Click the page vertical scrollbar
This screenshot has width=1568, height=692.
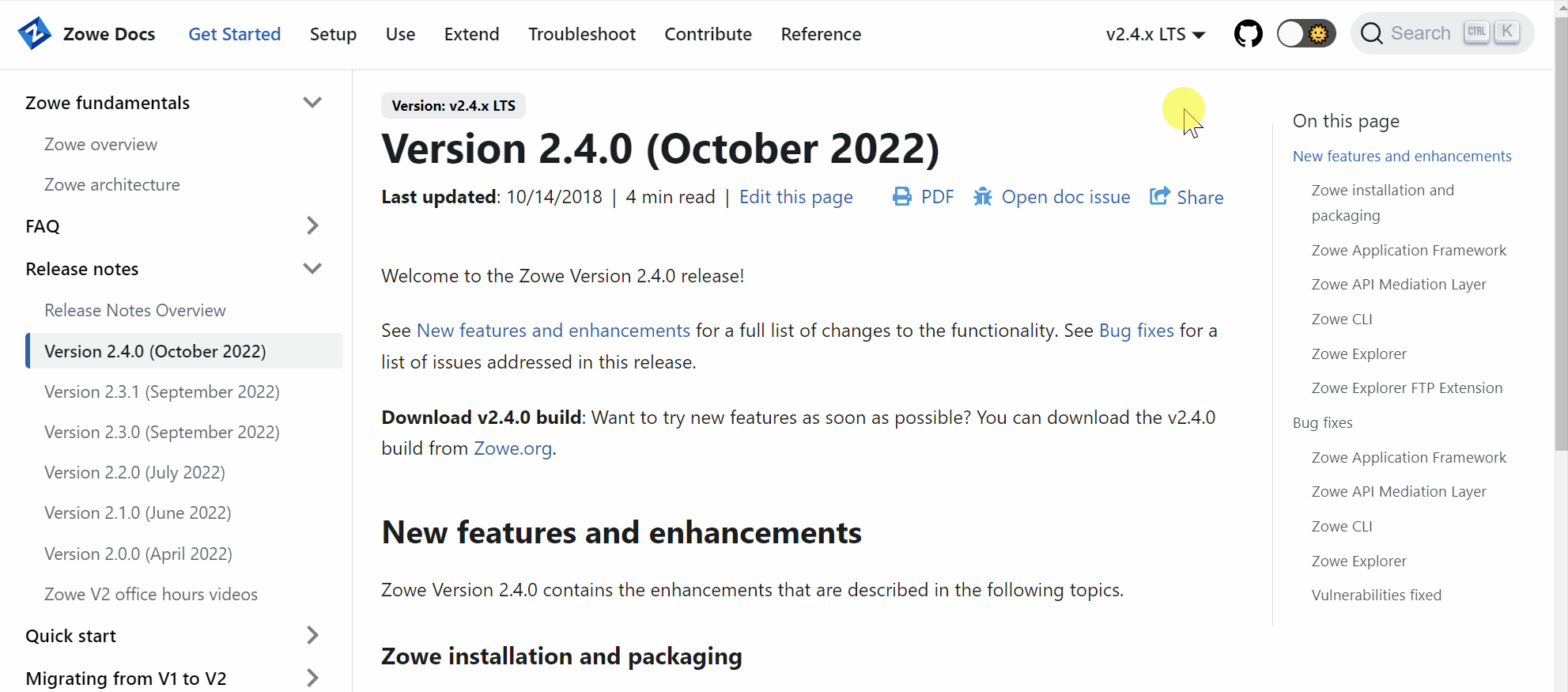click(1560, 237)
